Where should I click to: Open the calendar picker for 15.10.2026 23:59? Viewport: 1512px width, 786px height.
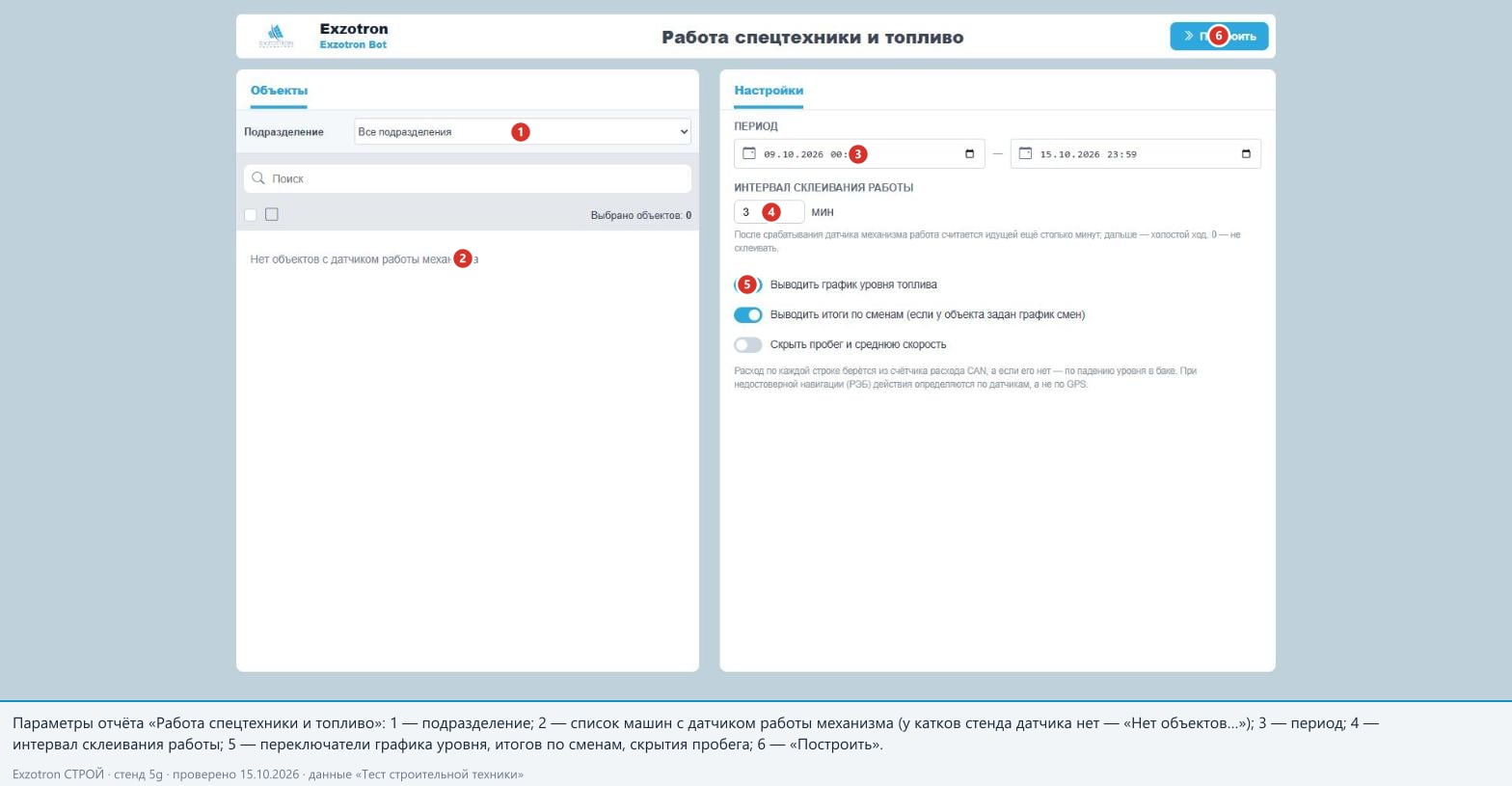[x=1246, y=154]
